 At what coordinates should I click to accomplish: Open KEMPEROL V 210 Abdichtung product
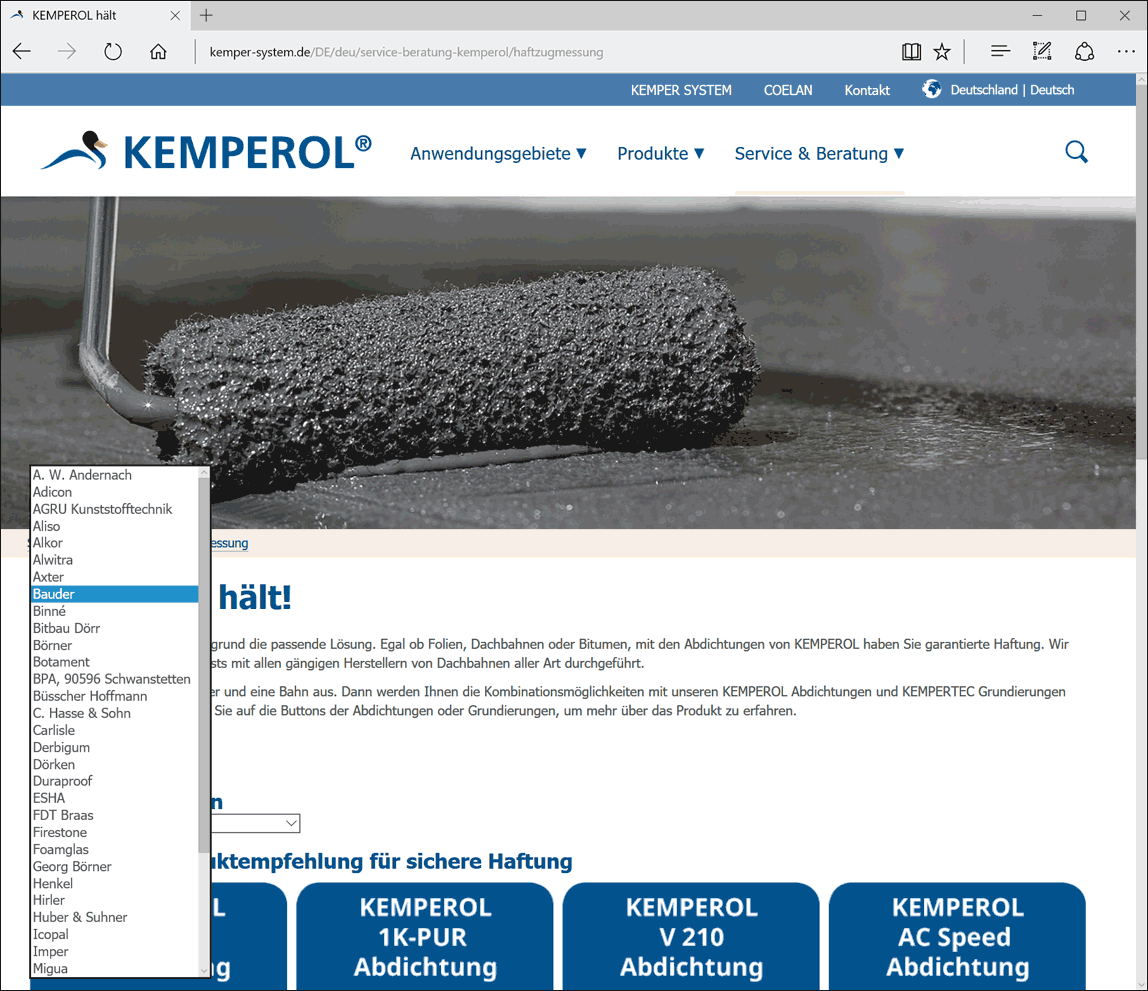click(x=691, y=937)
